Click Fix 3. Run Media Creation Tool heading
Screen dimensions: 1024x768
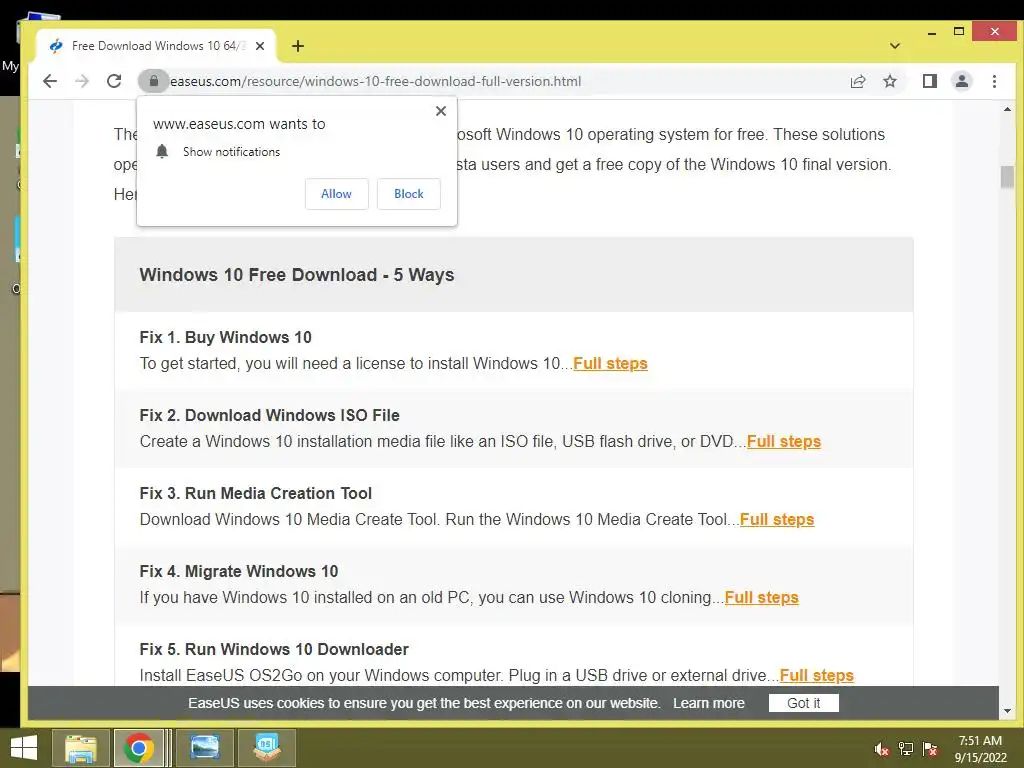[x=255, y=494]
